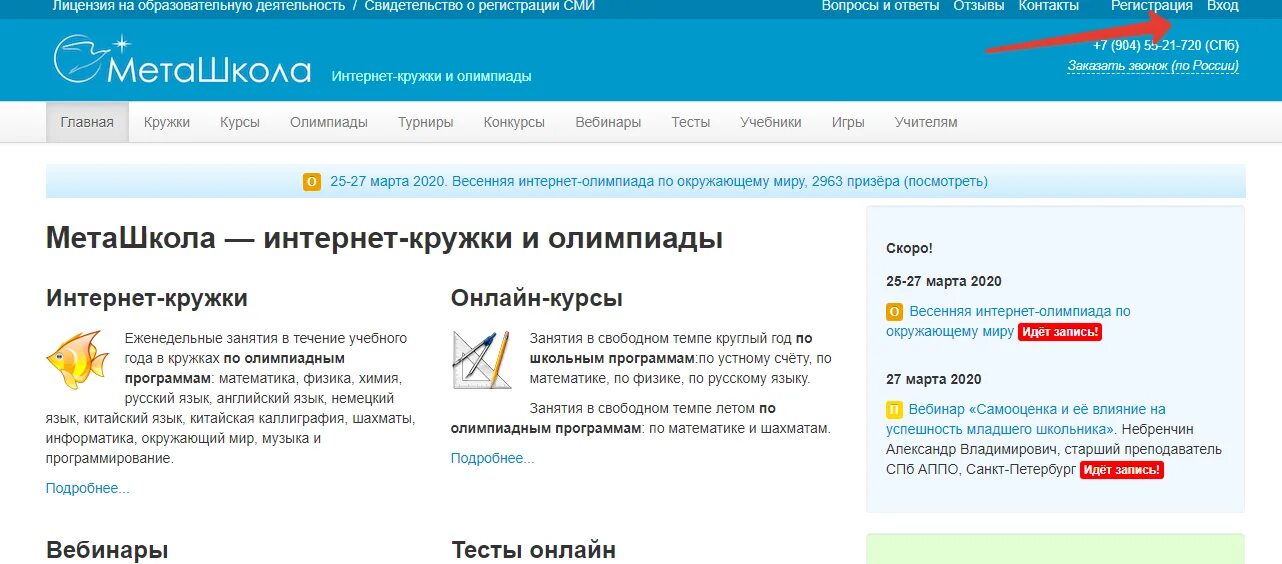Open the Олимпиады menu item
Viewport: 1282px width, 564px height.
(329, 122)
